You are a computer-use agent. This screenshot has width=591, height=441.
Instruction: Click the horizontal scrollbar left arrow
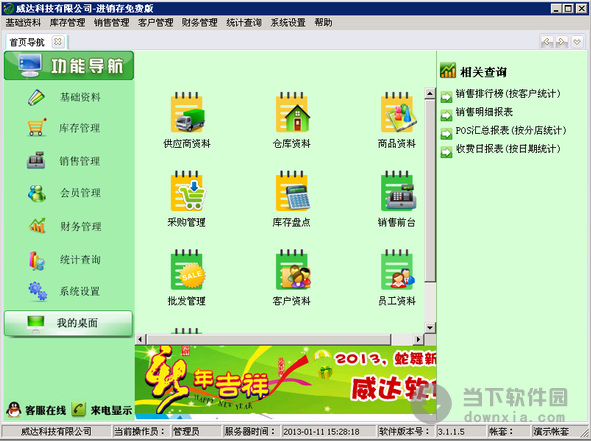point(140,339)
